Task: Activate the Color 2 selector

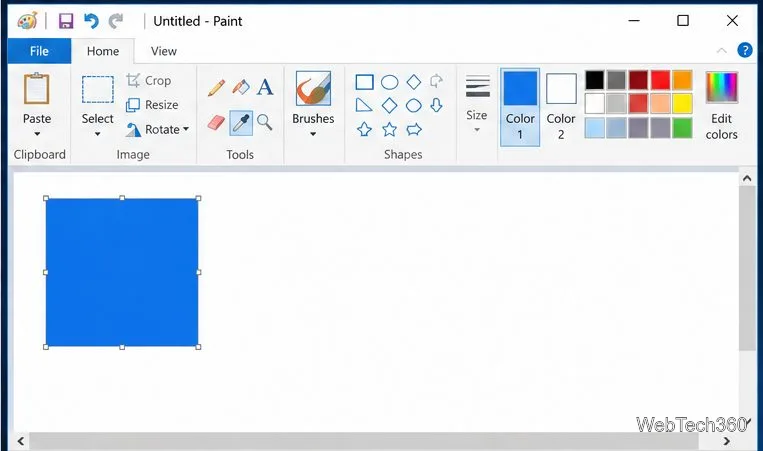Action: (x=561, y=107)
